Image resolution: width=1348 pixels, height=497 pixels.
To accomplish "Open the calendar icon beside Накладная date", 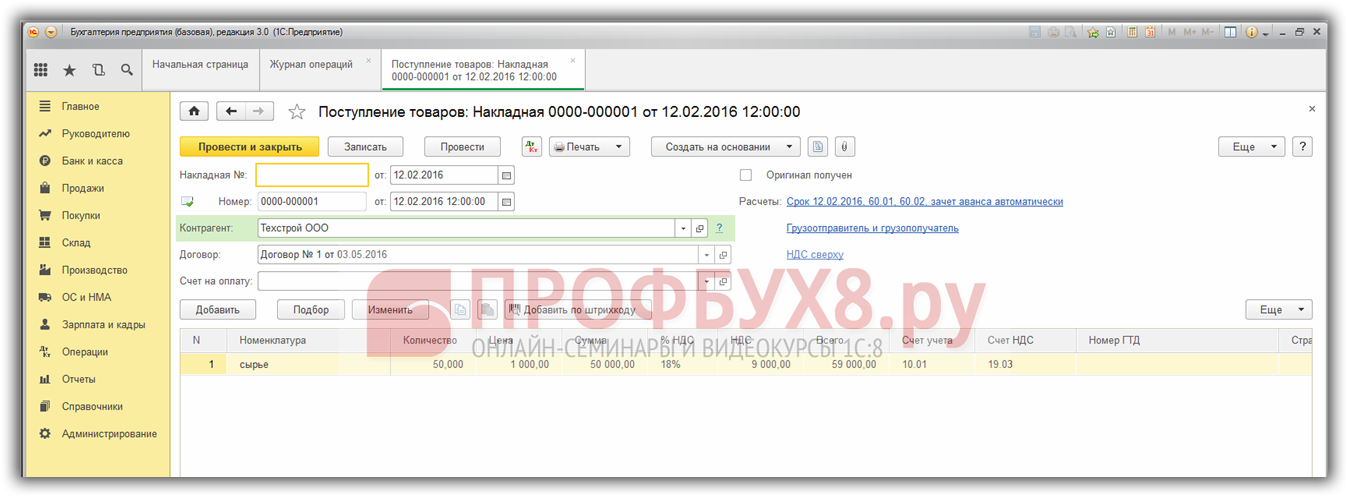I will click(x=506, y=175).
